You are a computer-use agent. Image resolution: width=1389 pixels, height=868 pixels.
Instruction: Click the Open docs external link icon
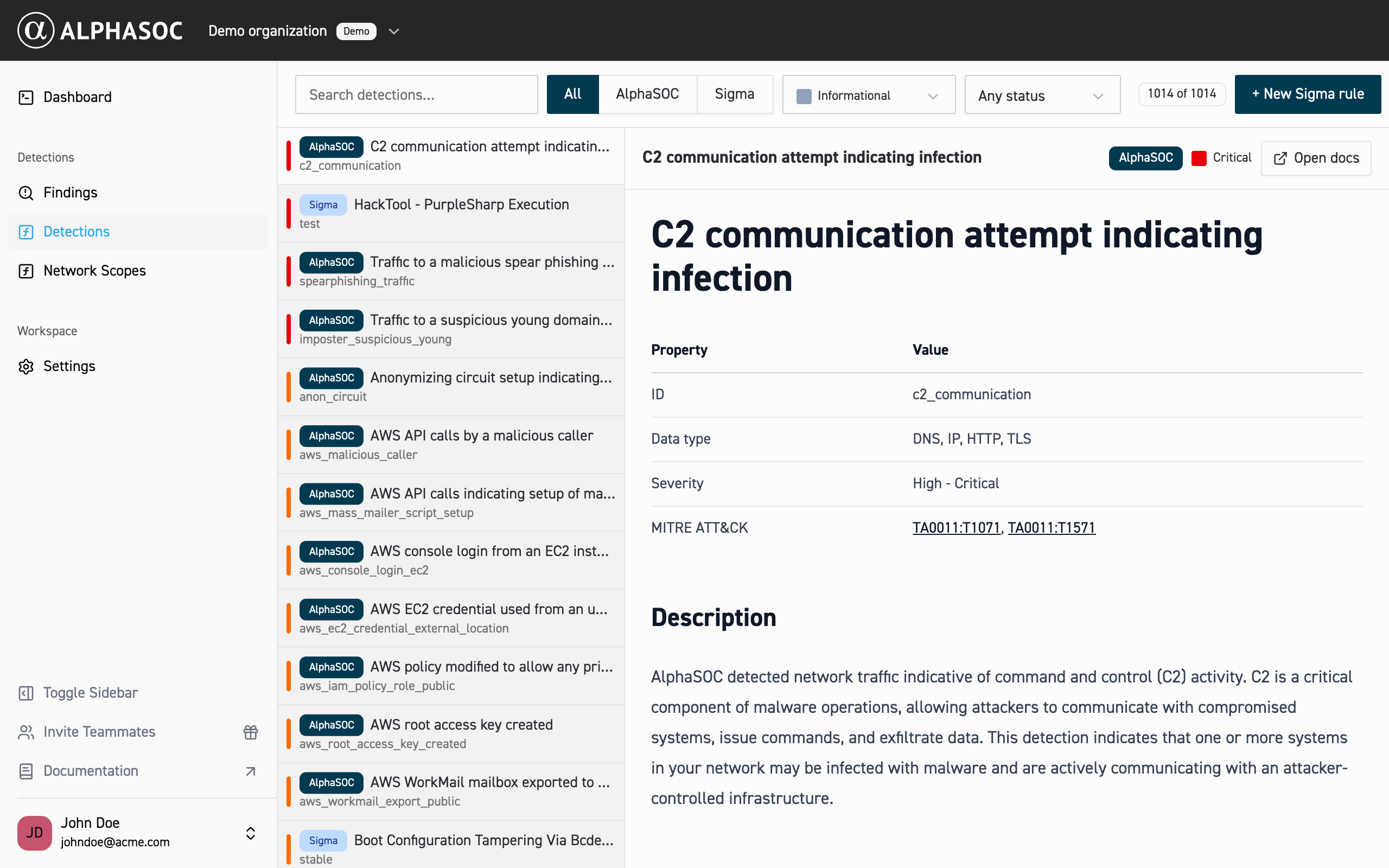tap(1280, 158)
